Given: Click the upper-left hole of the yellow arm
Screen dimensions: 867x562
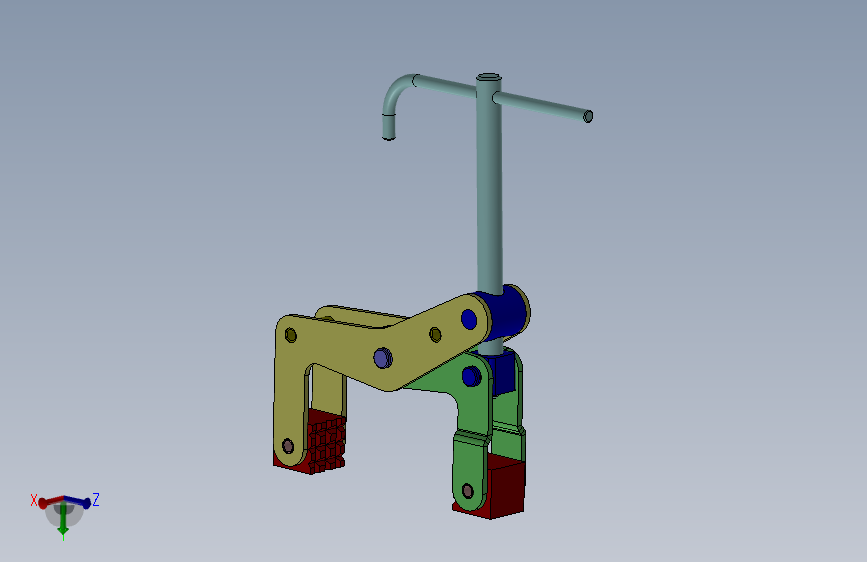Looking at the screenshot, I should tap(291, 335).
